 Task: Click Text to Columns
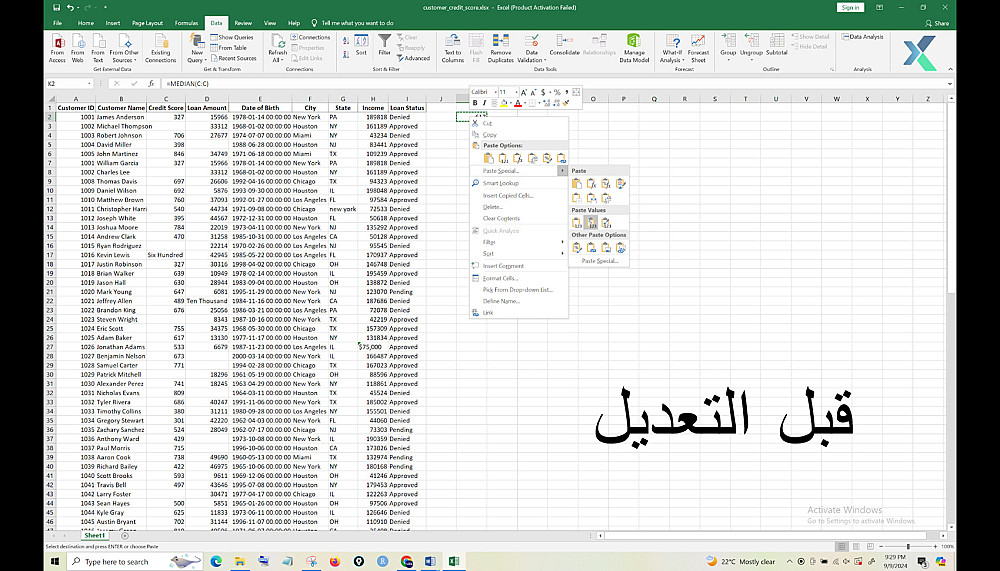(x=453, y=48)
